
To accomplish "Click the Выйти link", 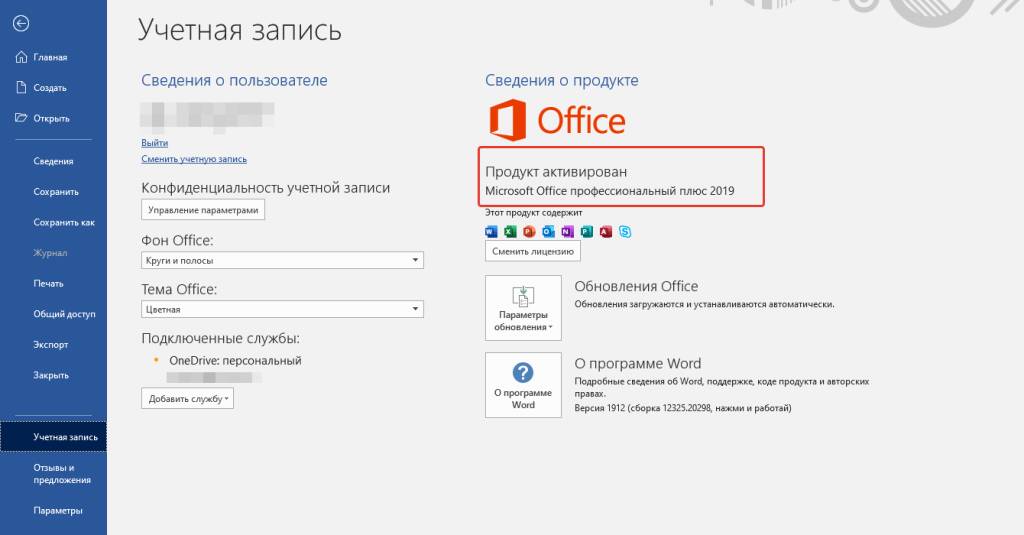I will pos(155,143).
